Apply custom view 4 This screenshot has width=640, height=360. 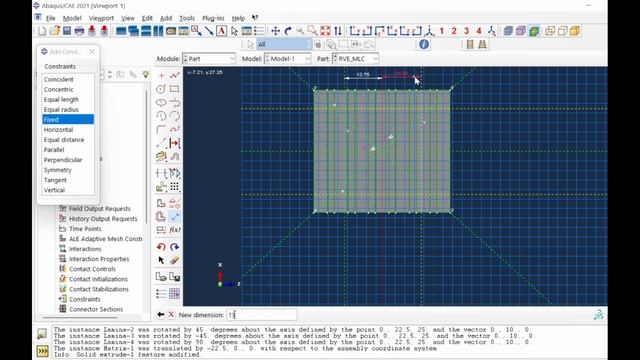pyautogui.click(x=479, y=31)
